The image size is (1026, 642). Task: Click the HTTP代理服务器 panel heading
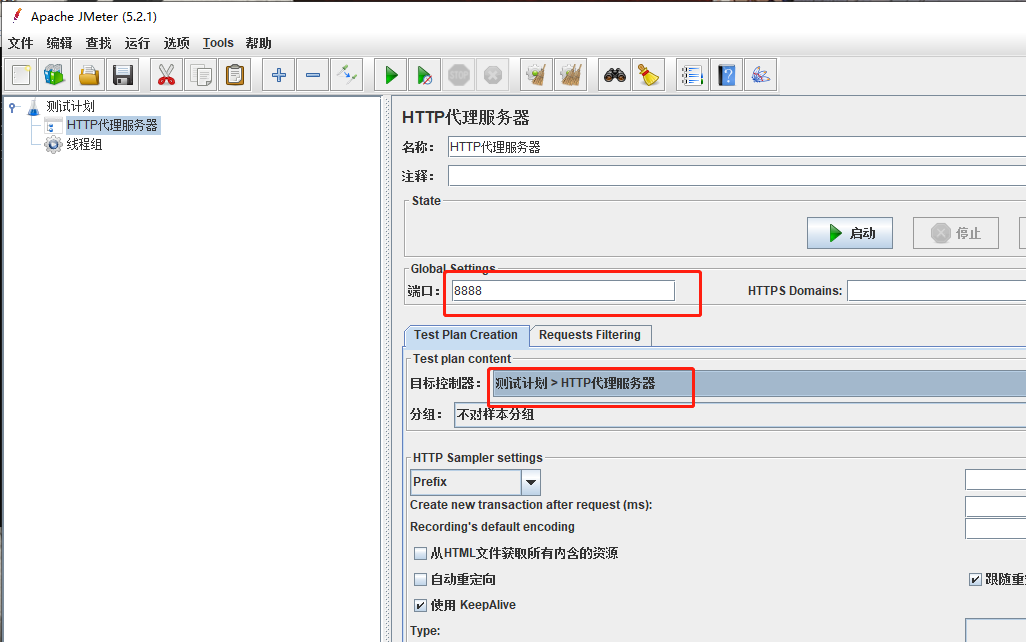[x=466, y=118]
